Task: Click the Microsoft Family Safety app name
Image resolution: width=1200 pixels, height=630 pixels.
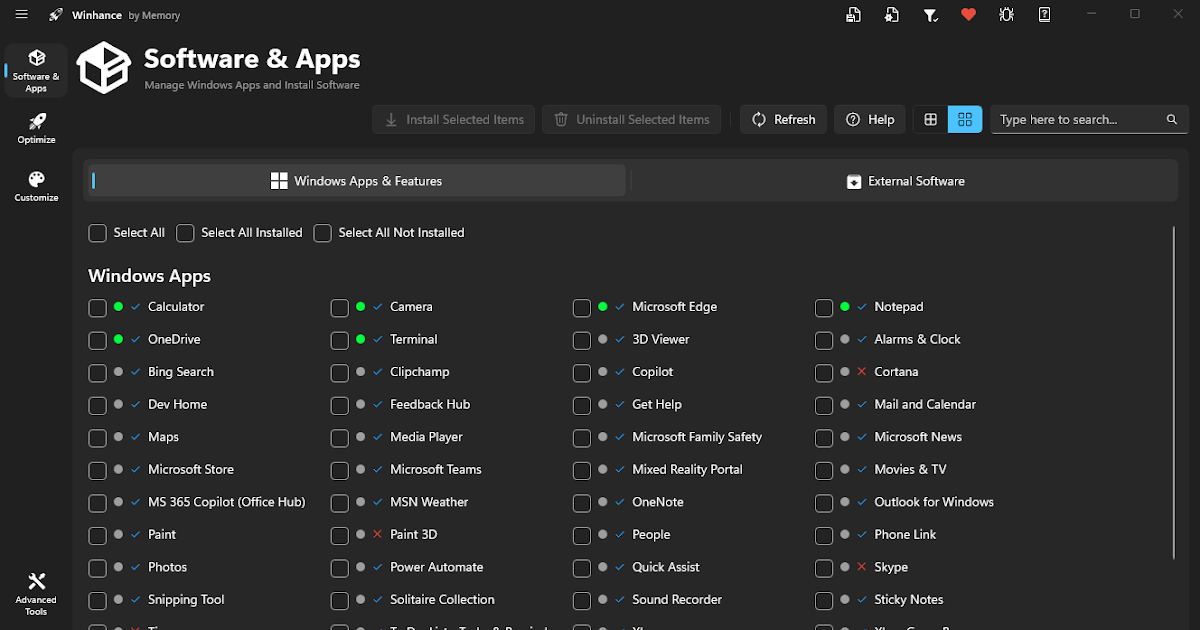Action: [697, 437]
